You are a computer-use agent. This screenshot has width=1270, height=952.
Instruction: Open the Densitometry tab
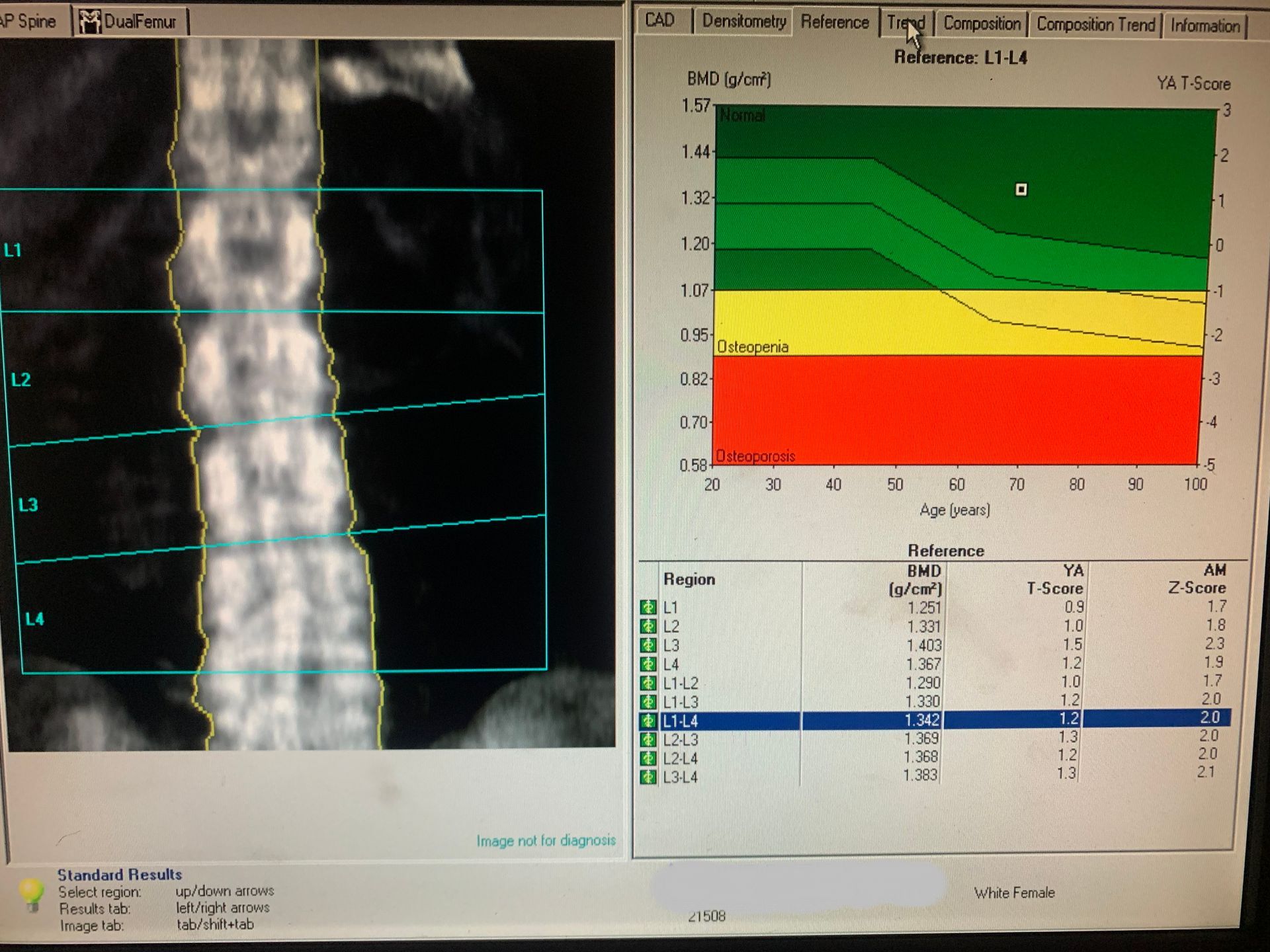coord(743,21)
